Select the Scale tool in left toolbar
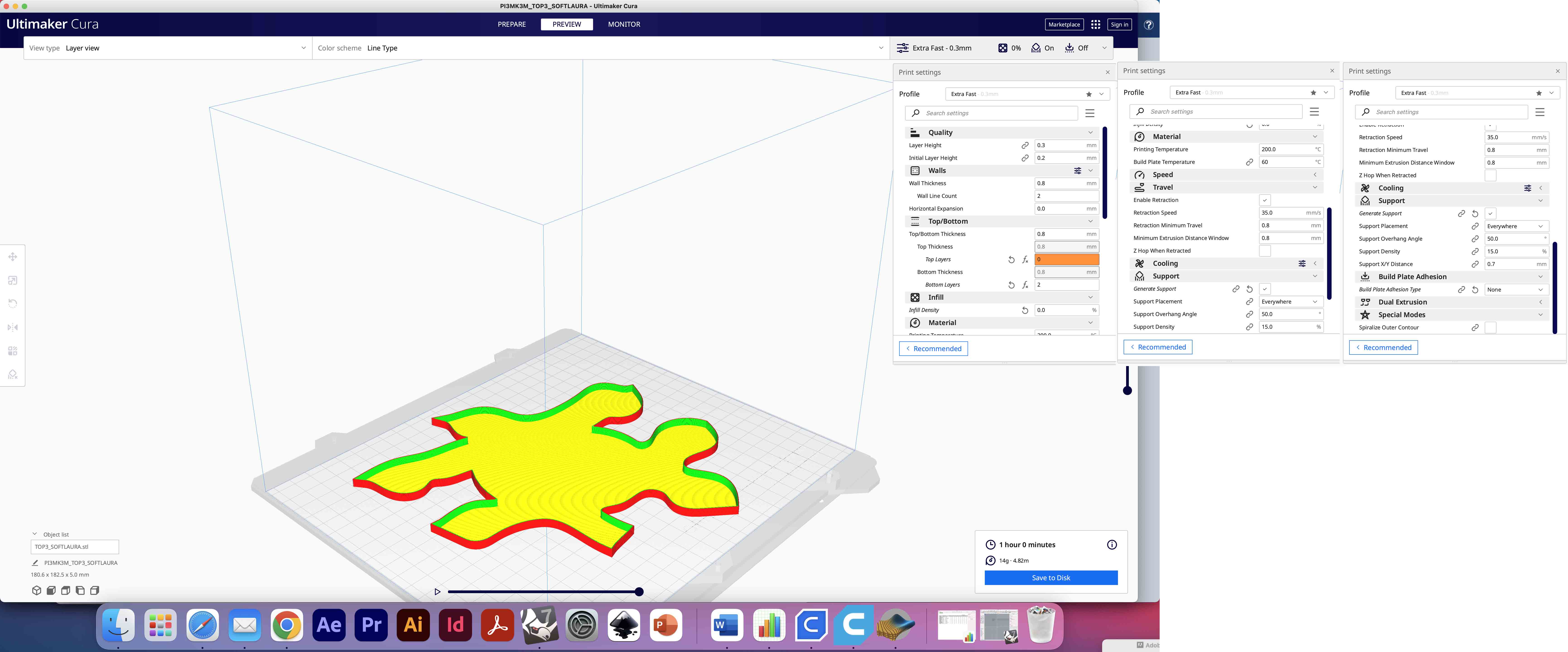Viewport: 1568px width, 652px height. (12, 280)
